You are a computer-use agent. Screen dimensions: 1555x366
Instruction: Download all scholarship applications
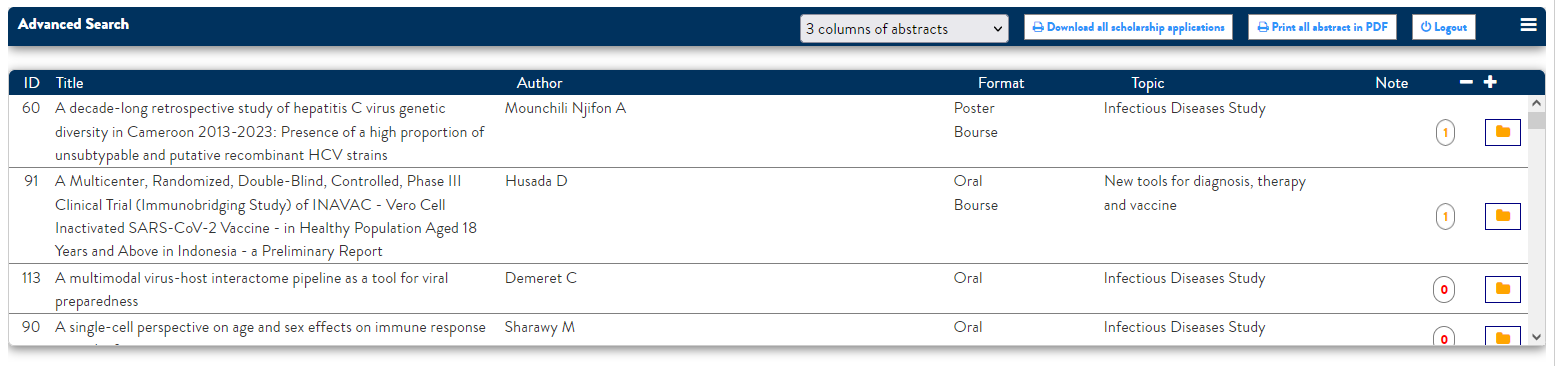[x=1128, y=27]
